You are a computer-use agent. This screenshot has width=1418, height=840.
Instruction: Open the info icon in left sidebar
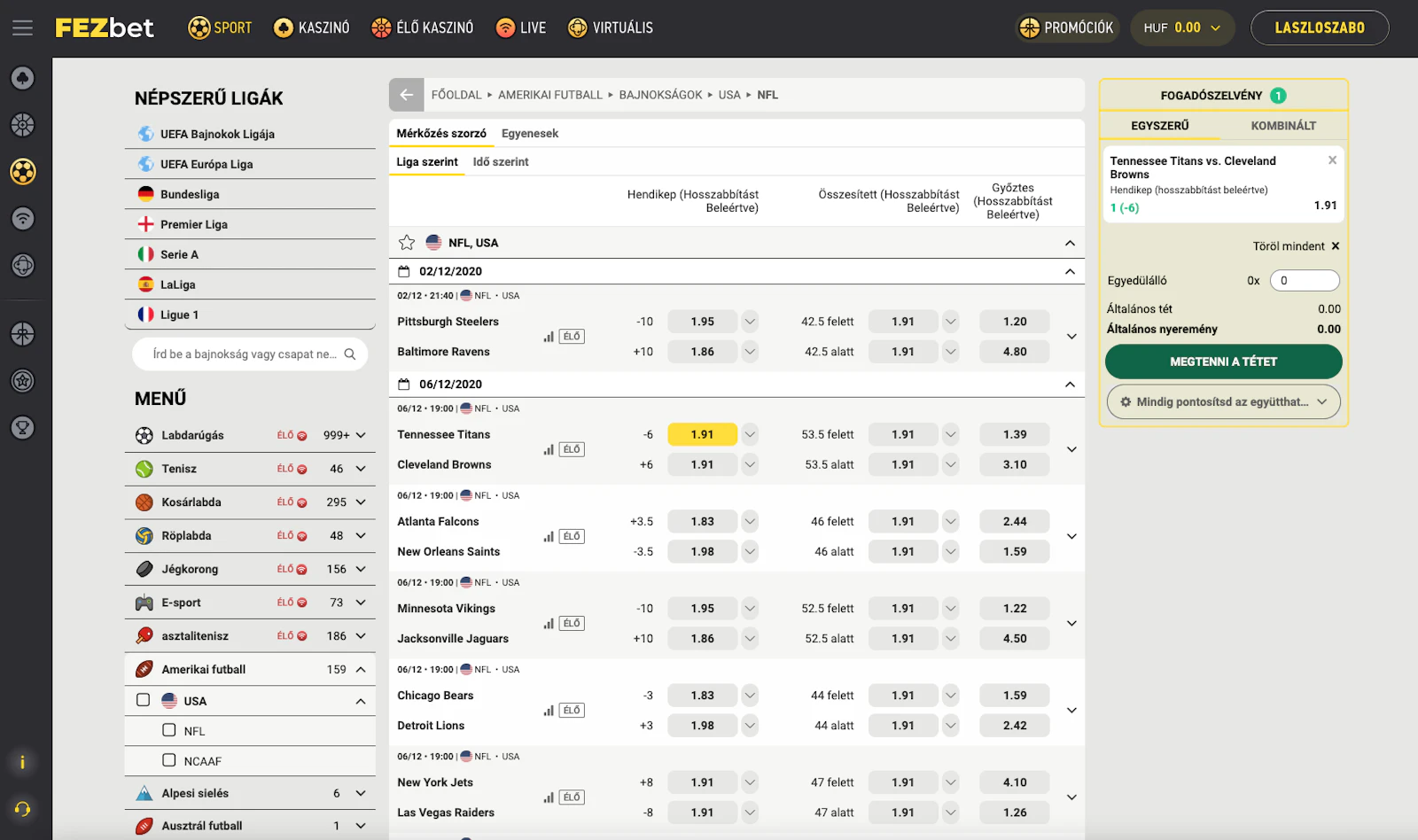tap(22, 762)
